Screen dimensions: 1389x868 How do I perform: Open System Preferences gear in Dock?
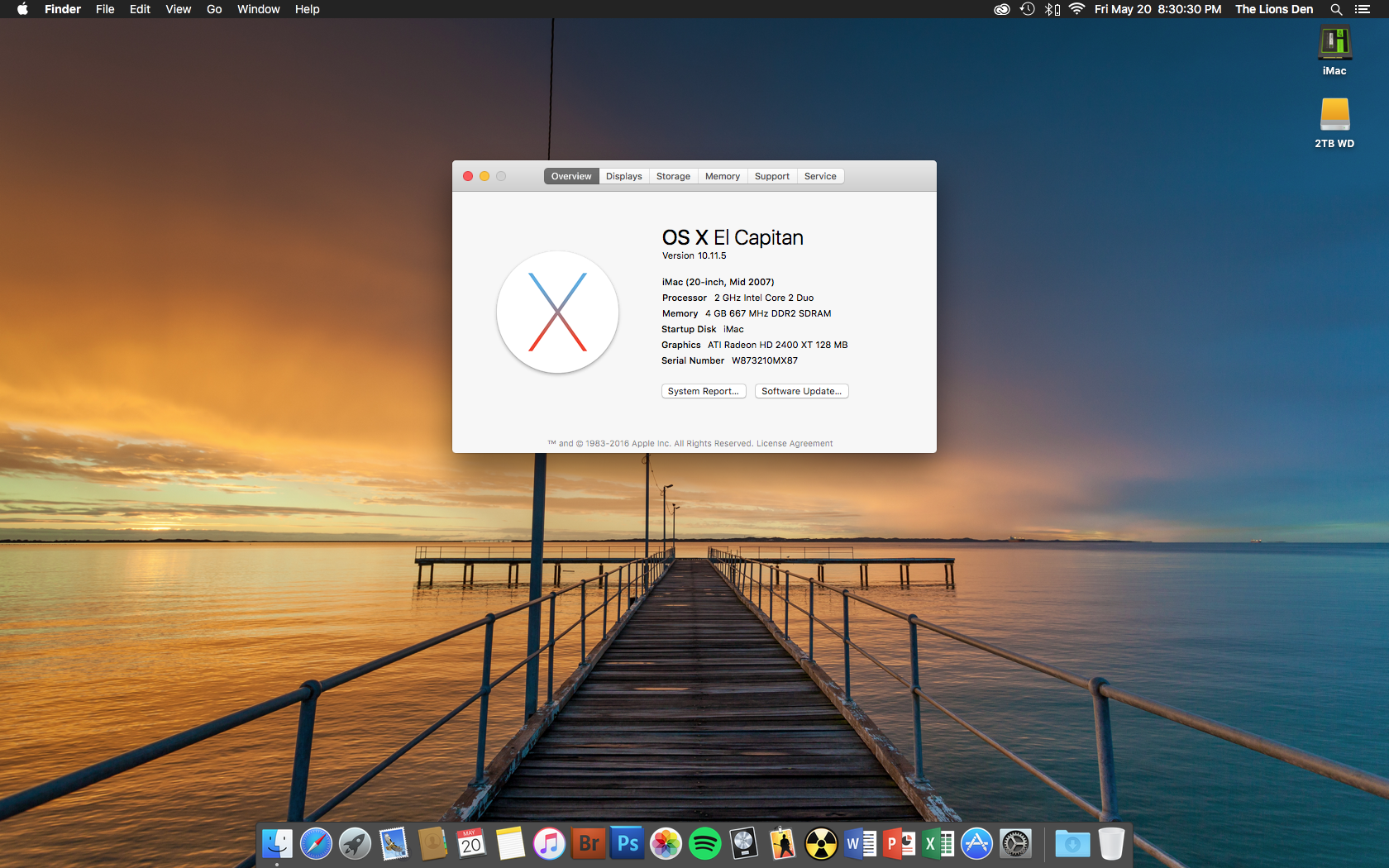click(x=1016, y=843)
